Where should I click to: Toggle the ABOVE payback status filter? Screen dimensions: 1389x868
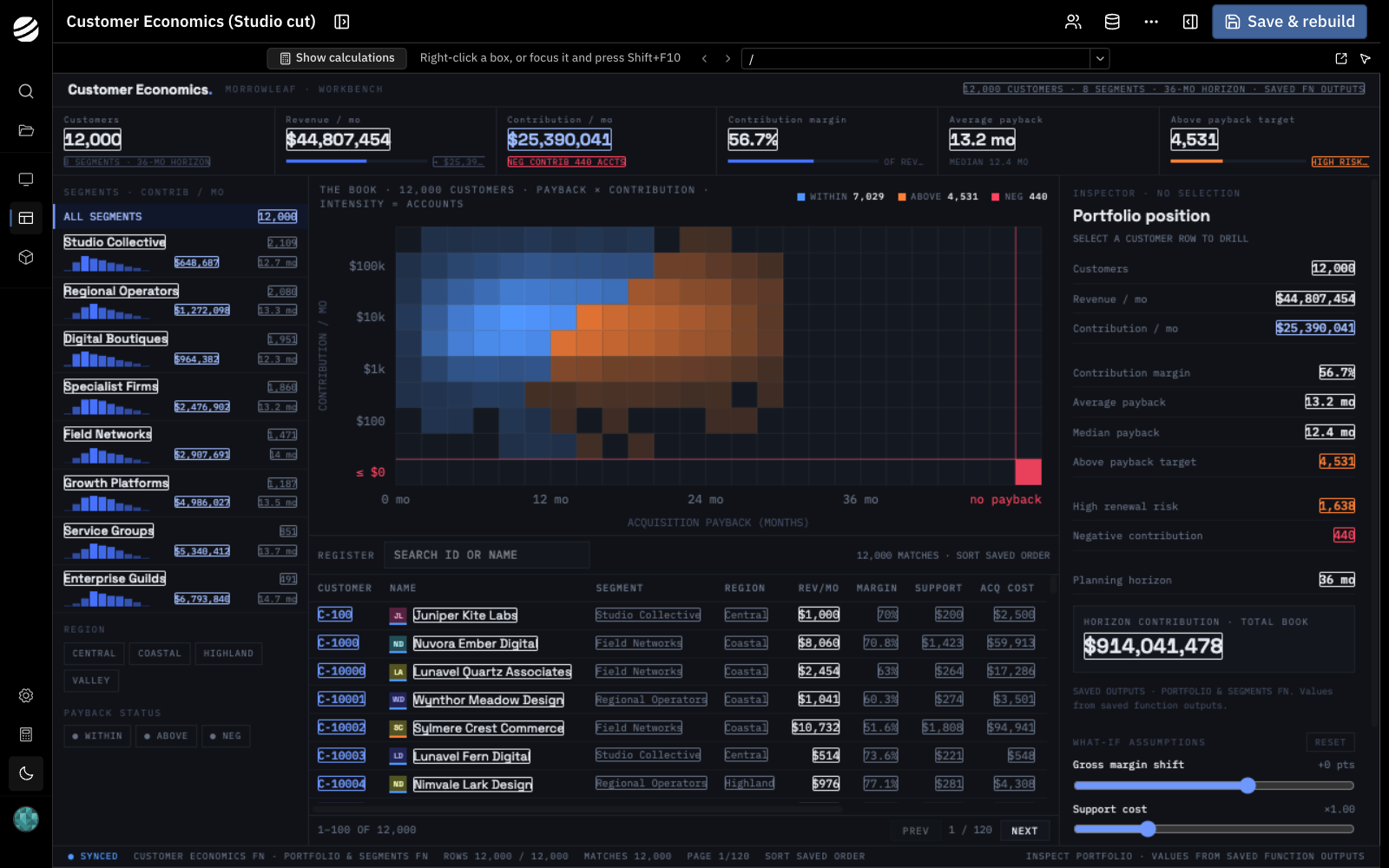click(166, 736)
